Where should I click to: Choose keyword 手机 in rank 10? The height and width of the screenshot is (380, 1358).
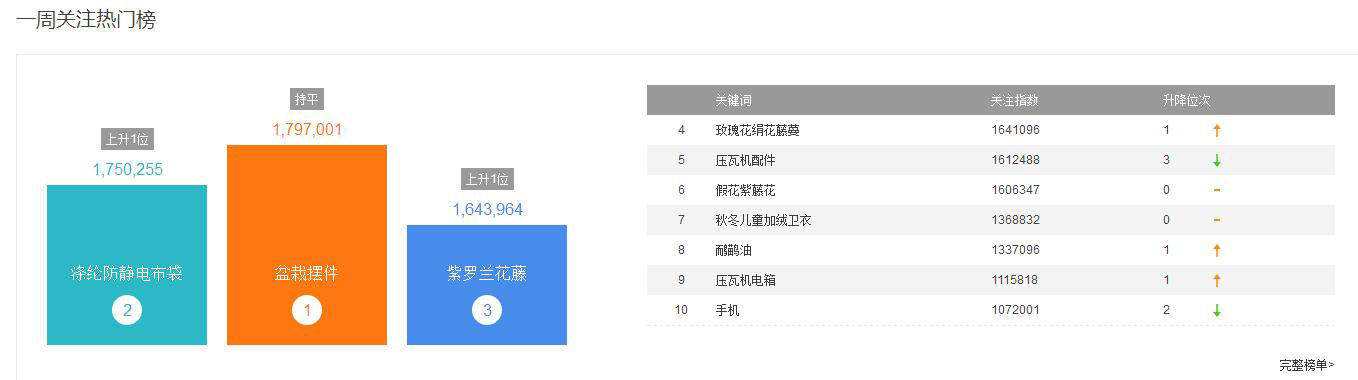click(x=727, y=310)
